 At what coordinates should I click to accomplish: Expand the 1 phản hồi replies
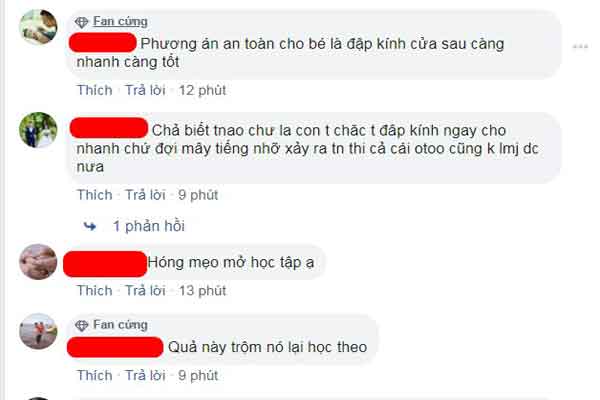tap(148, 226)
